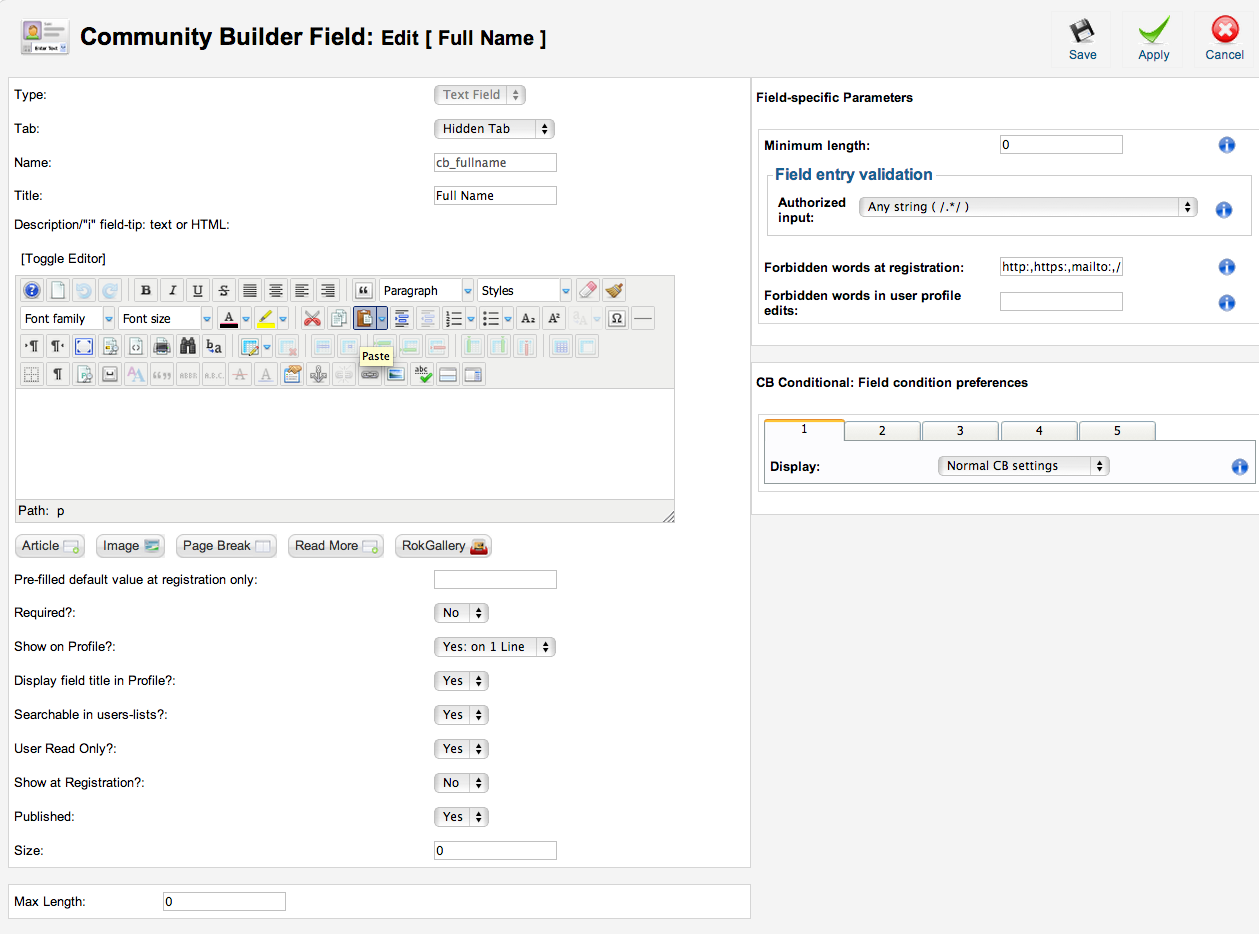Insert a blockquote in the editor
Viewport: 1259px width, 934px height.
pos(364,290)
